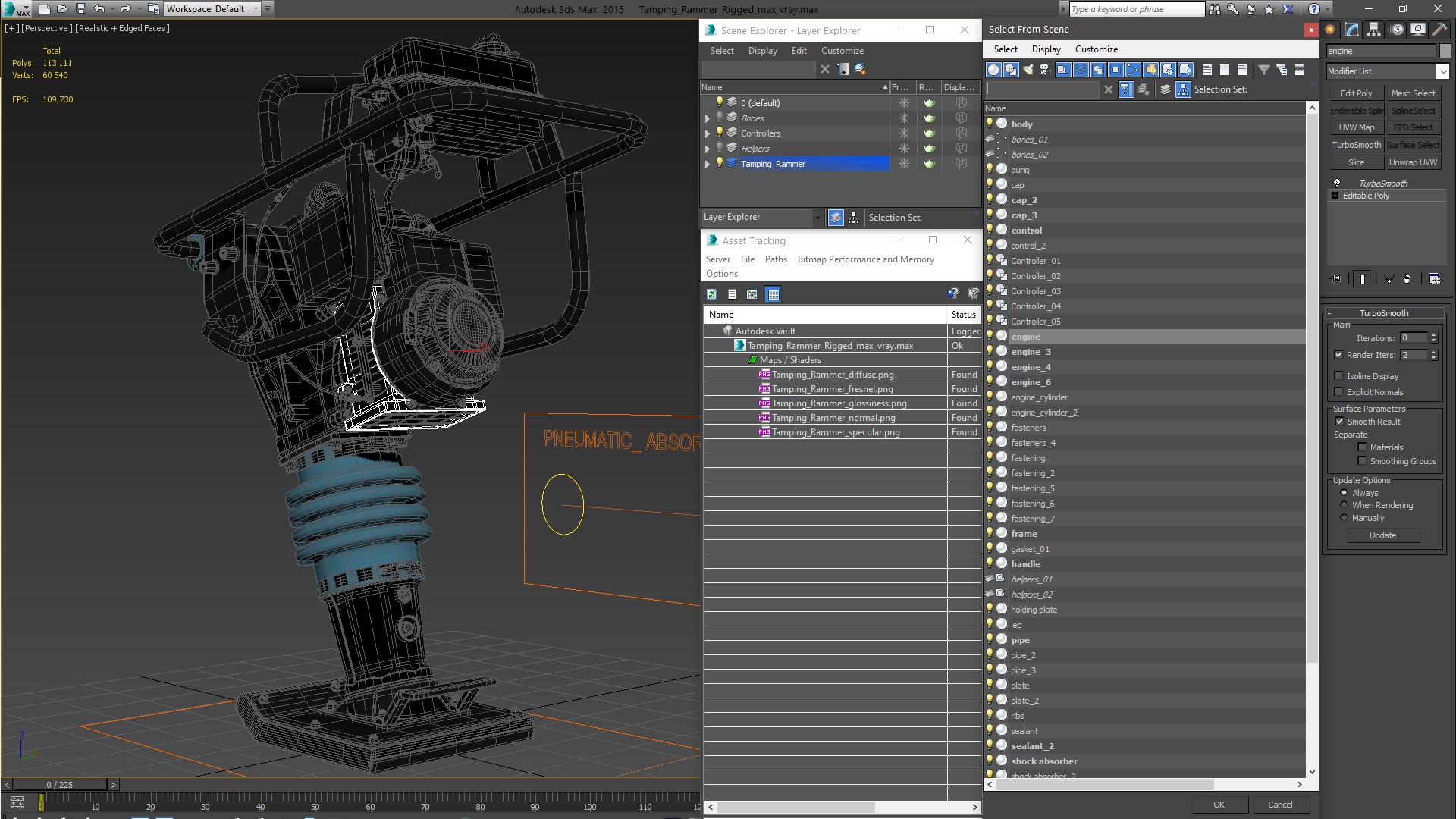
Task: Uncheck the Smooth Result checkbox
Action: click(x=1339, y=422)
